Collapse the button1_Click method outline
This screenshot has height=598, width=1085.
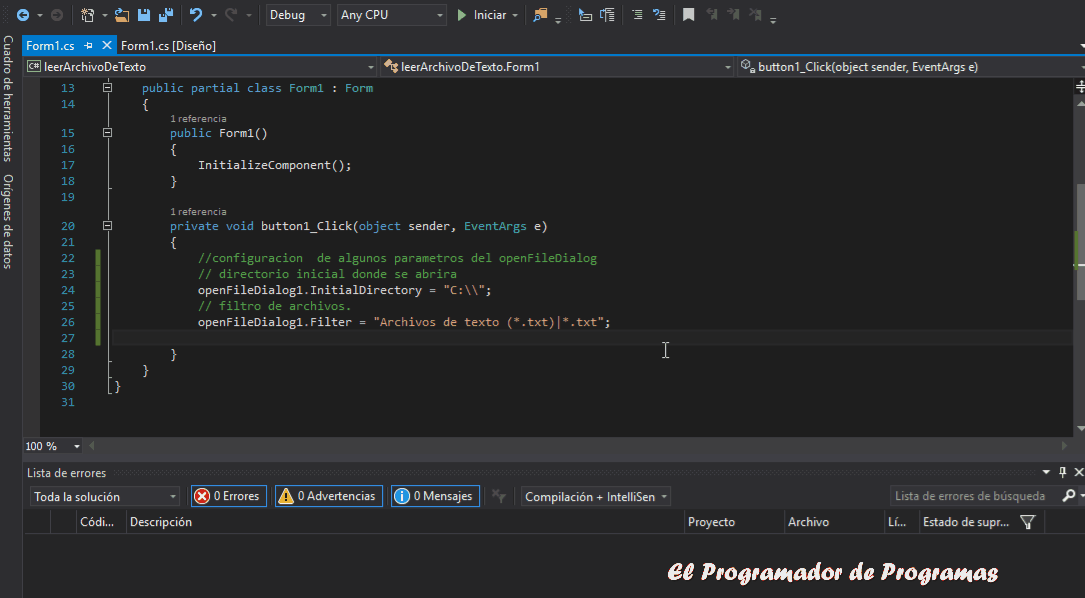pyautogui.click(x=107, y=225)
